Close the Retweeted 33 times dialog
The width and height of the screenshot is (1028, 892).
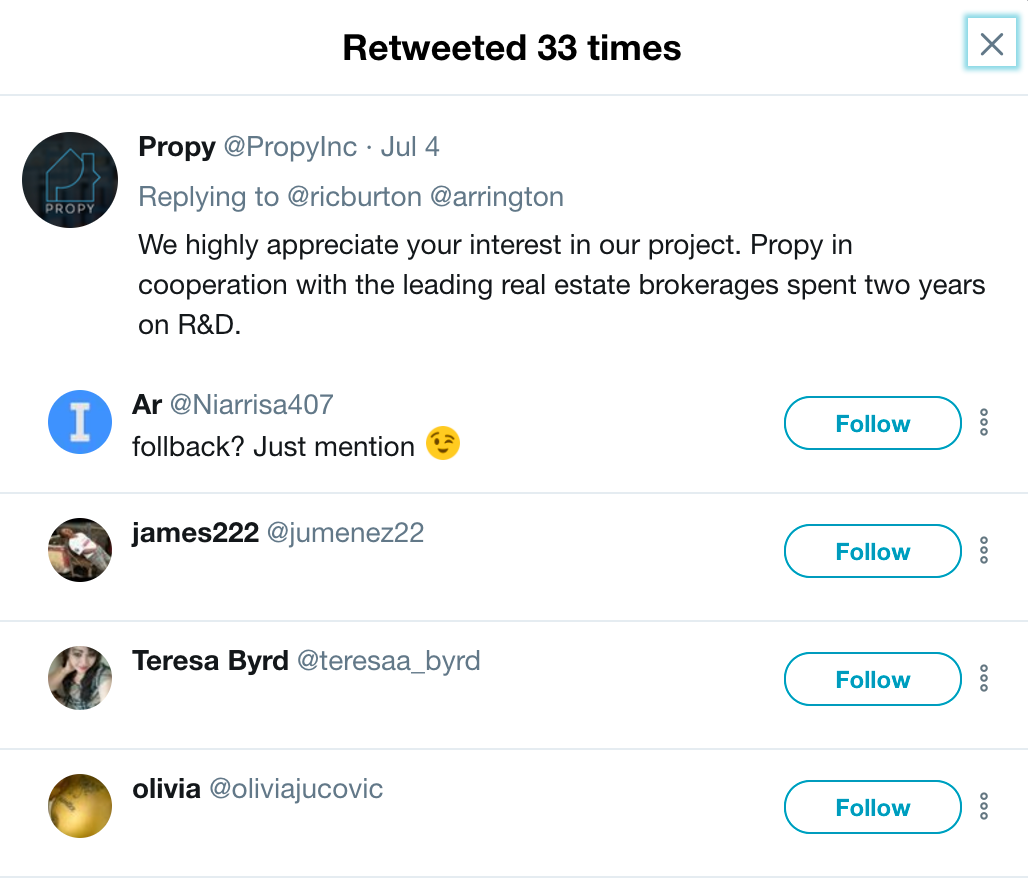pos(991,44)
